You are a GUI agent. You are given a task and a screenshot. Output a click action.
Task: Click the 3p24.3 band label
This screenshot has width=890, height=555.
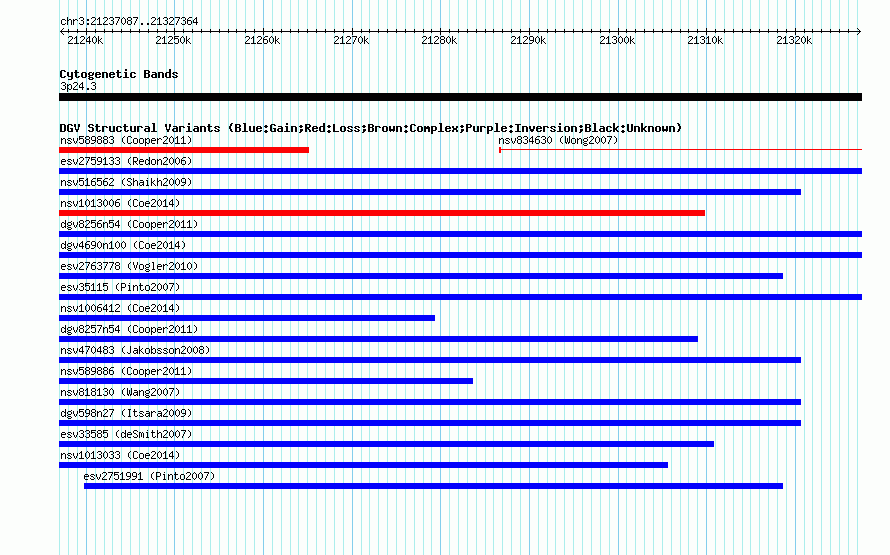(x=78, y=86)
